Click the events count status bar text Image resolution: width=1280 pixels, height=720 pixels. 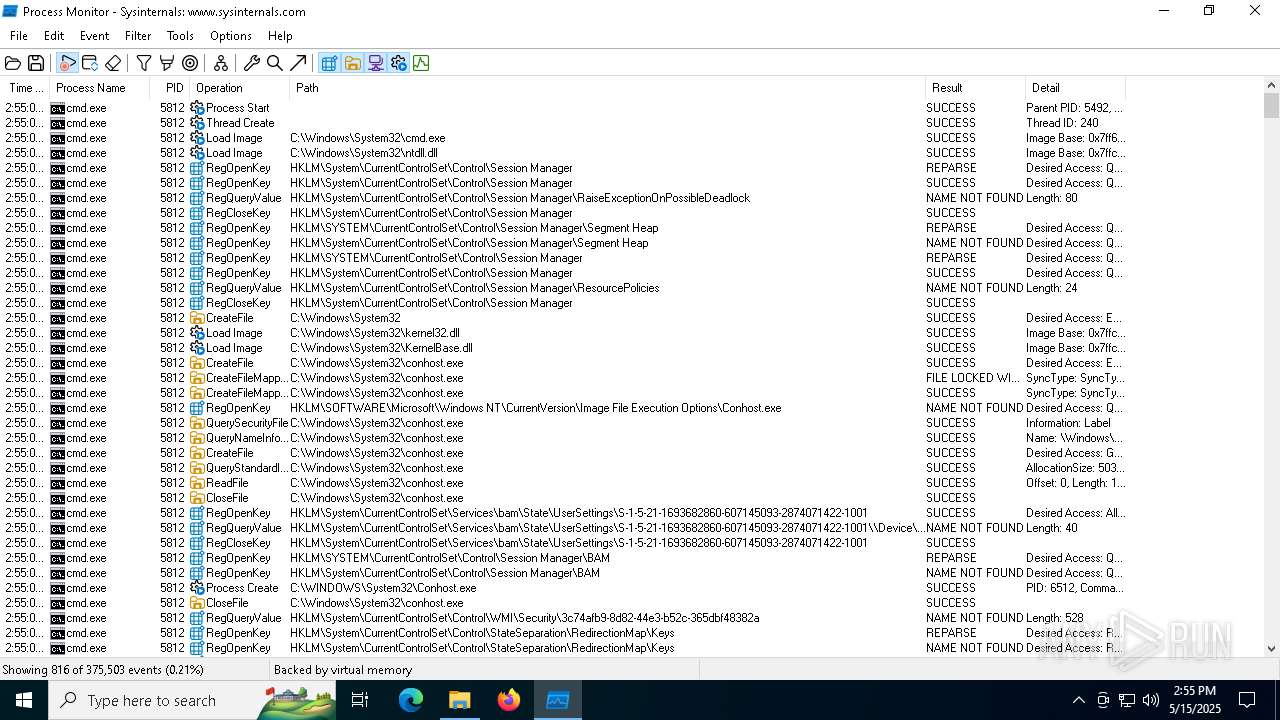[x=103, y=670]
